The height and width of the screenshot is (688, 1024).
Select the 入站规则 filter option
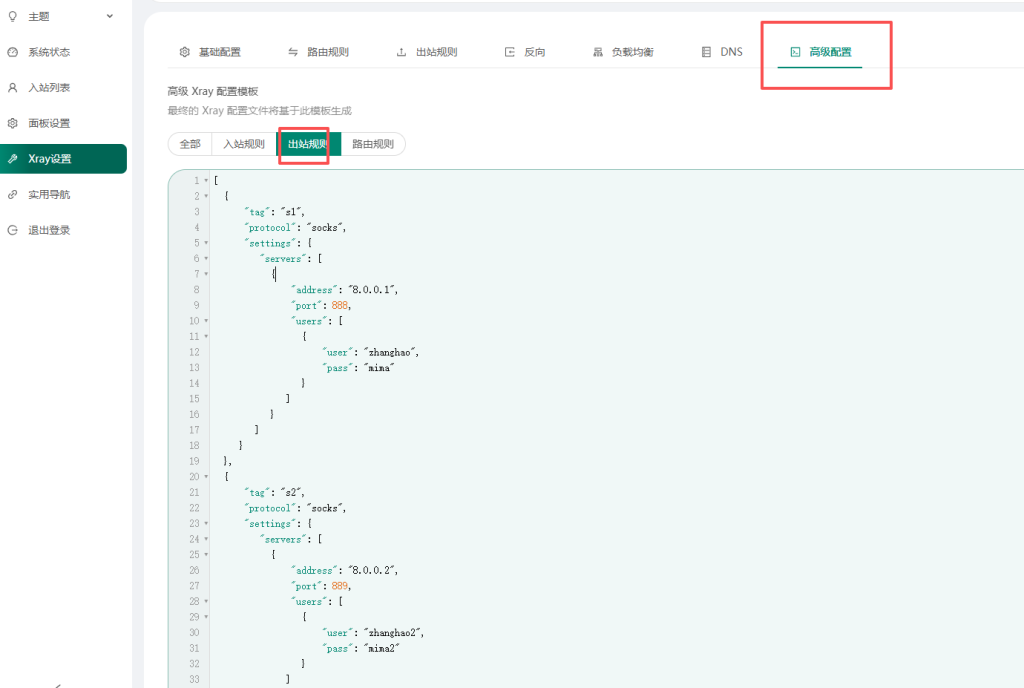click(244, 144)
